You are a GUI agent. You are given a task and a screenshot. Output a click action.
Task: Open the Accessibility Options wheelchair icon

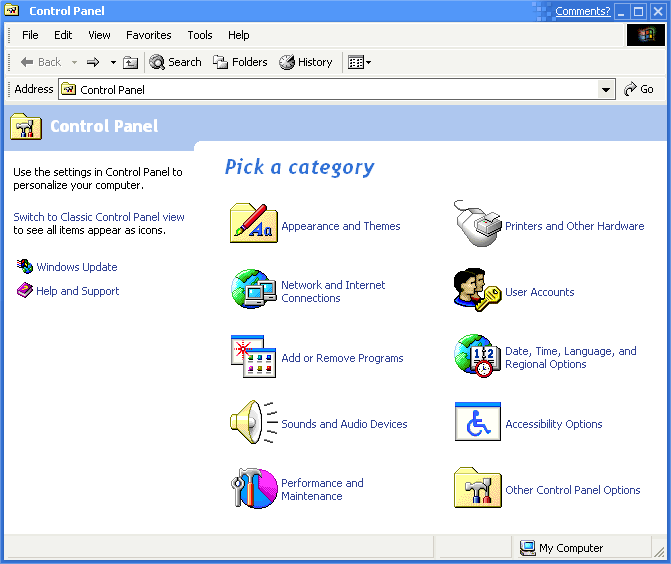tap(478, 422)
